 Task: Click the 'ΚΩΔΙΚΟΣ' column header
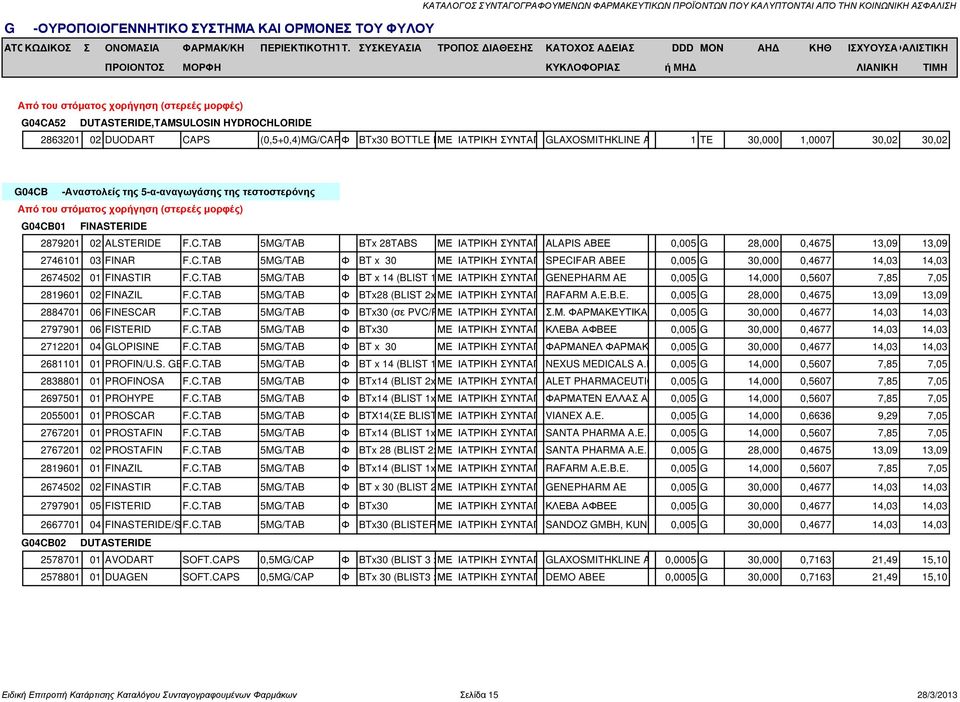tap(48, 48)
